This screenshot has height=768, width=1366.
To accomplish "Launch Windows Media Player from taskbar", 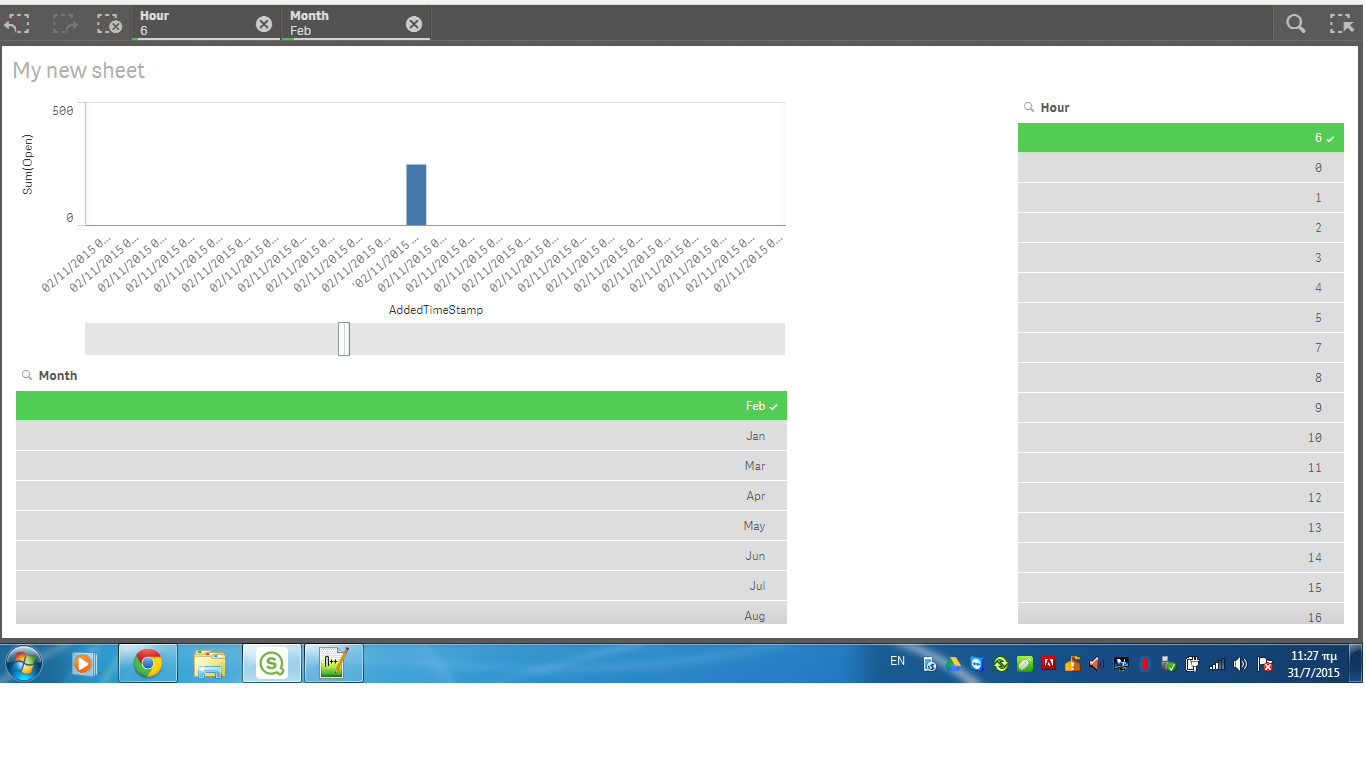I will coord(84,663).
